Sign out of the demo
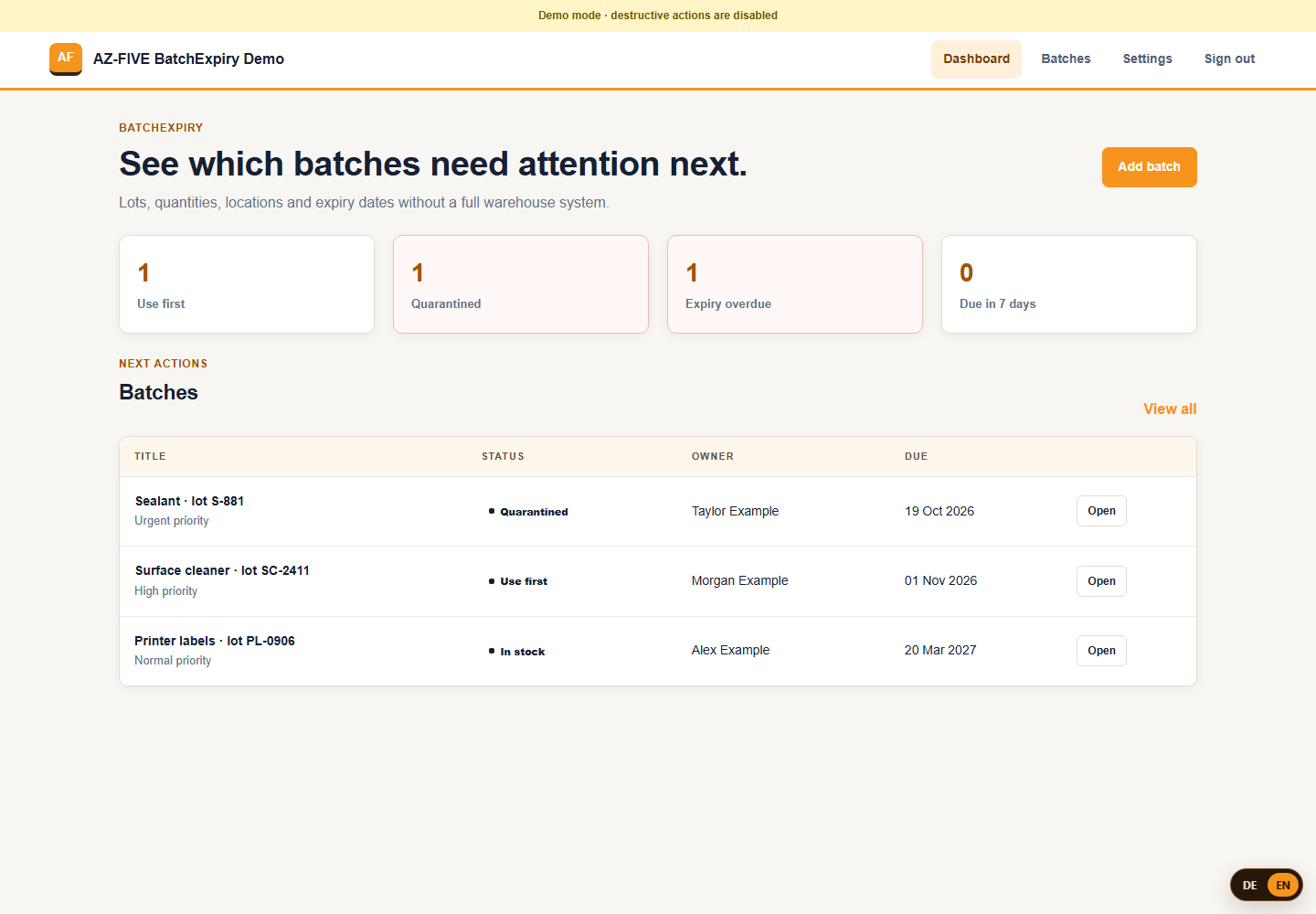 [1229, 58]
